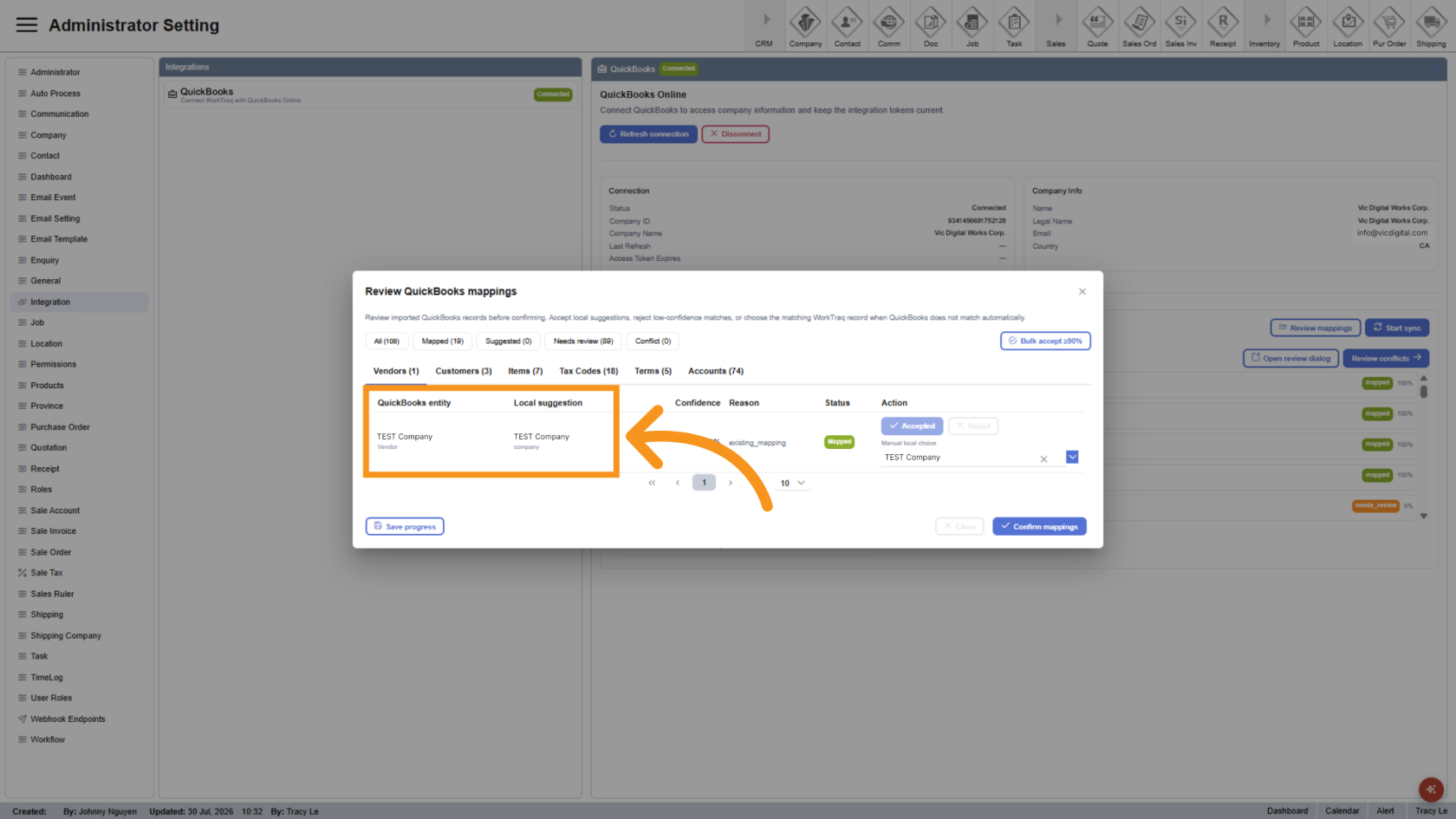Viewport: 1456px width, 819px height.
Task: Go to previous page of mappings
Action: tap(678, 483)
